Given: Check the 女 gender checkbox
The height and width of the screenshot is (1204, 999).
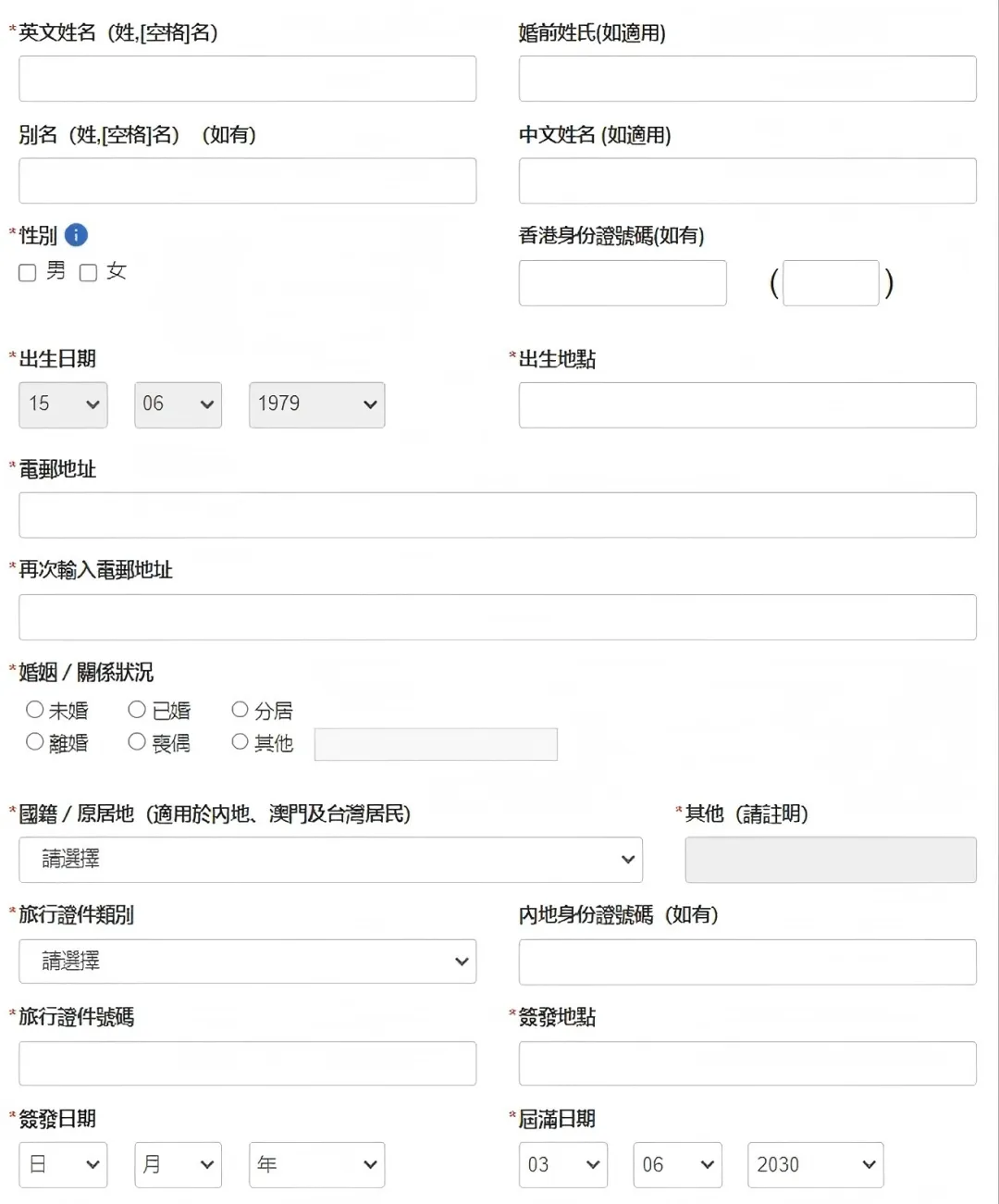Looking at the screenshot, I should click(88, 272).
